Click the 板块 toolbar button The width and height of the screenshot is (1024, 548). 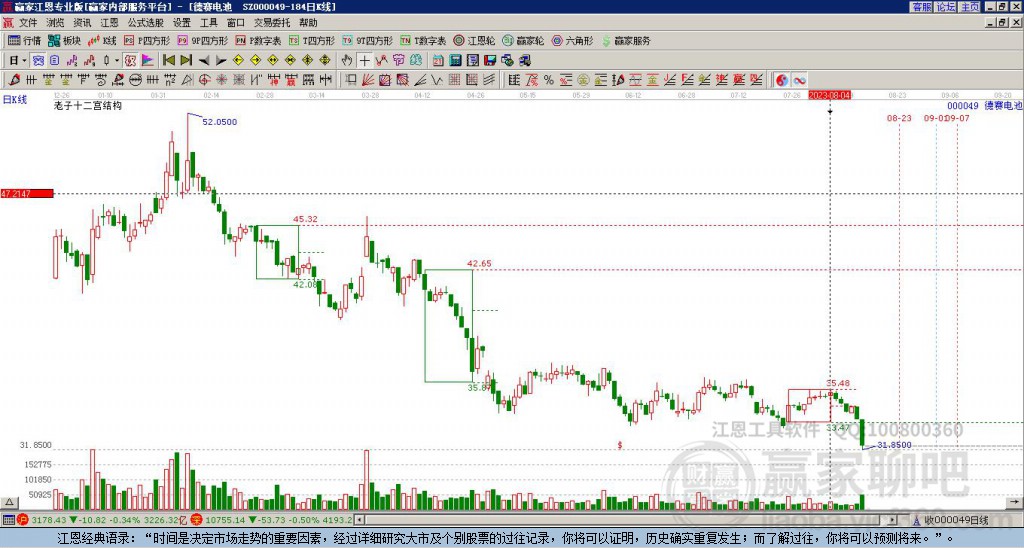tap(65, 40)
